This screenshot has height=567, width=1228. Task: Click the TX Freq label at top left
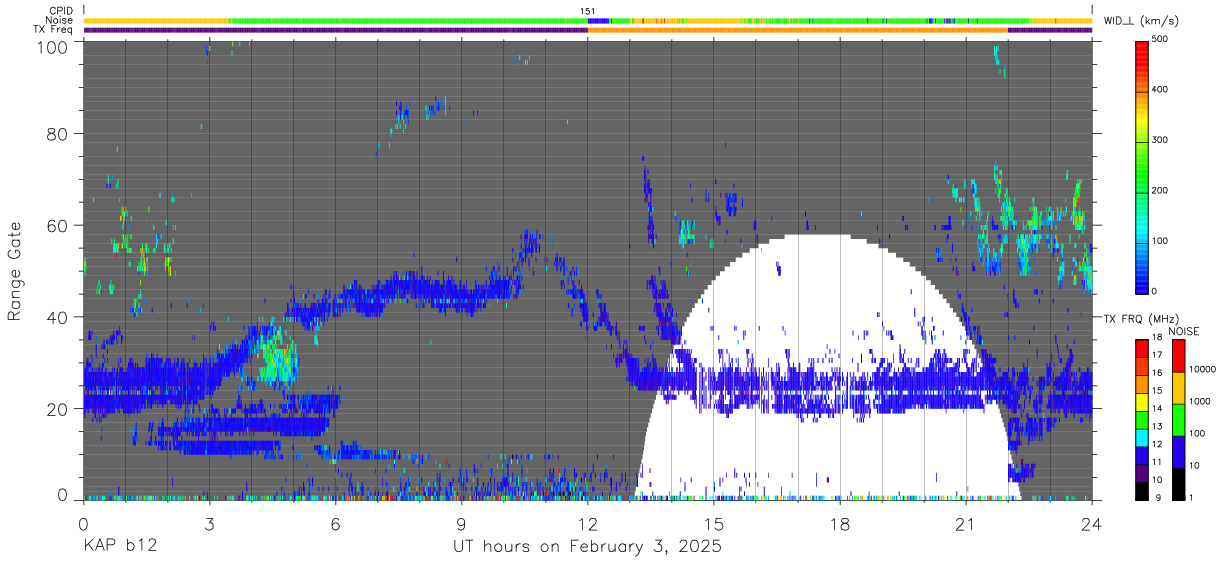pyautogui.click(x=53, y=29)
